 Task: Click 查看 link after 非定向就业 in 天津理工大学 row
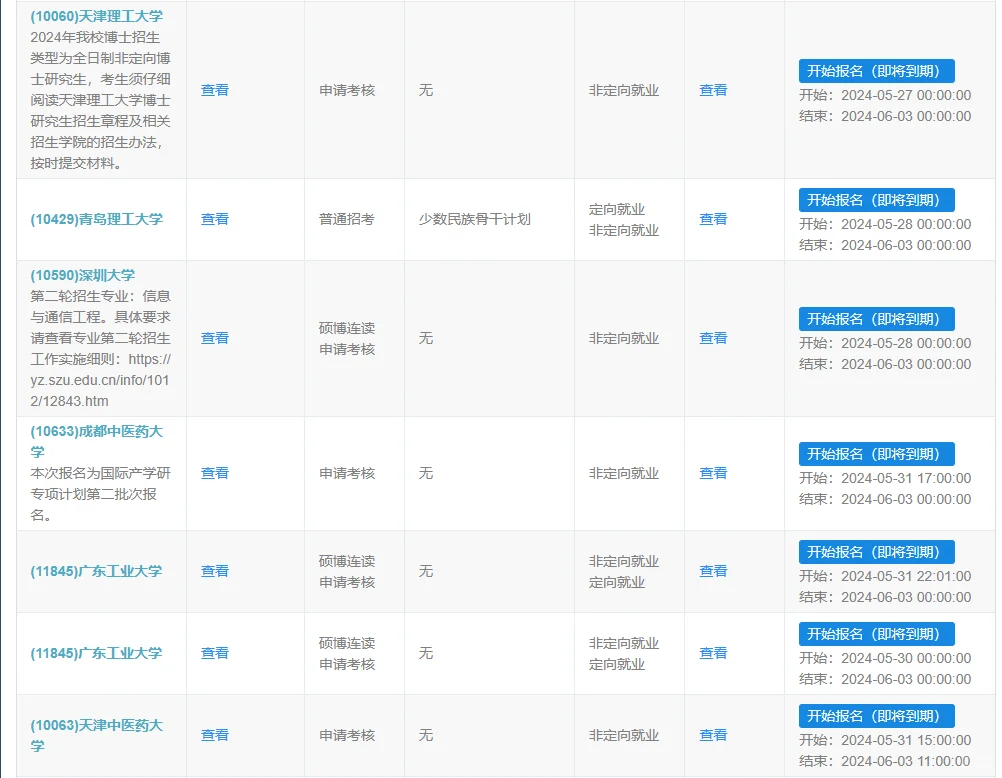point(713,90)
